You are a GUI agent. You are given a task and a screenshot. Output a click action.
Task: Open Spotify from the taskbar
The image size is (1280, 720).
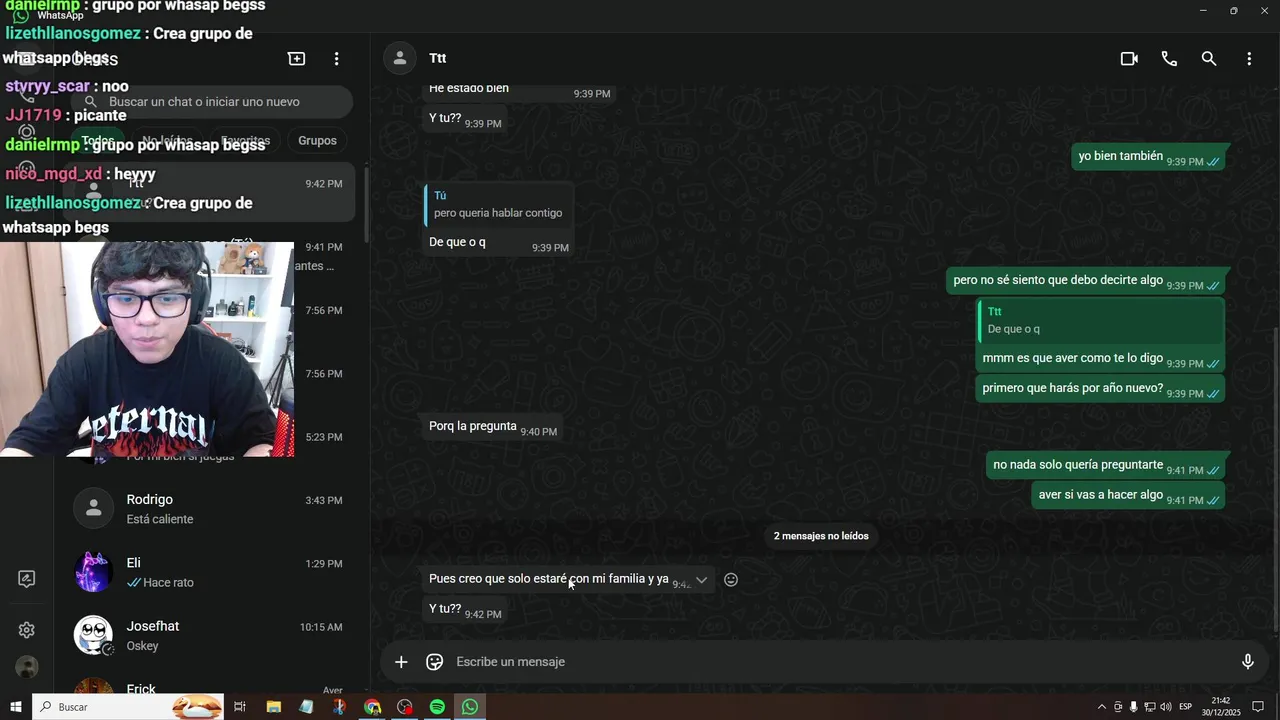pos(437,707)
